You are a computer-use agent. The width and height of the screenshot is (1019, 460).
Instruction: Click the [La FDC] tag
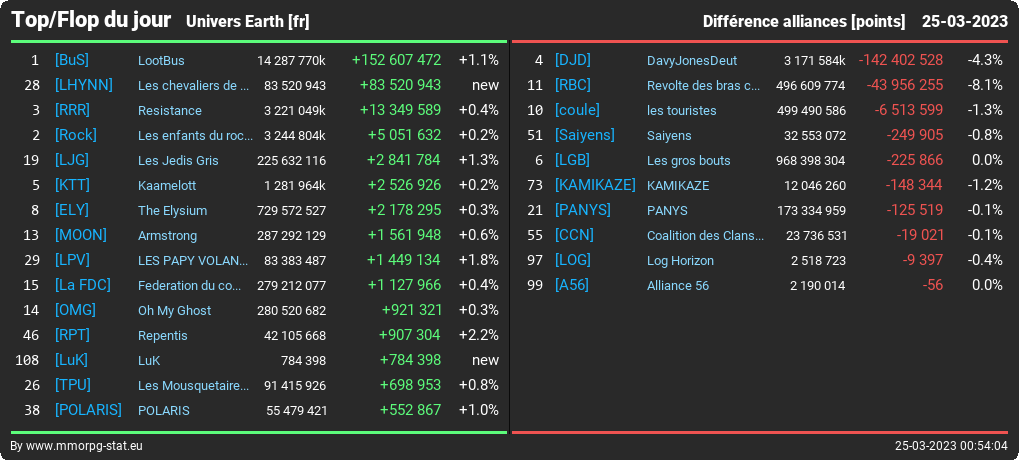pos(83,285)
